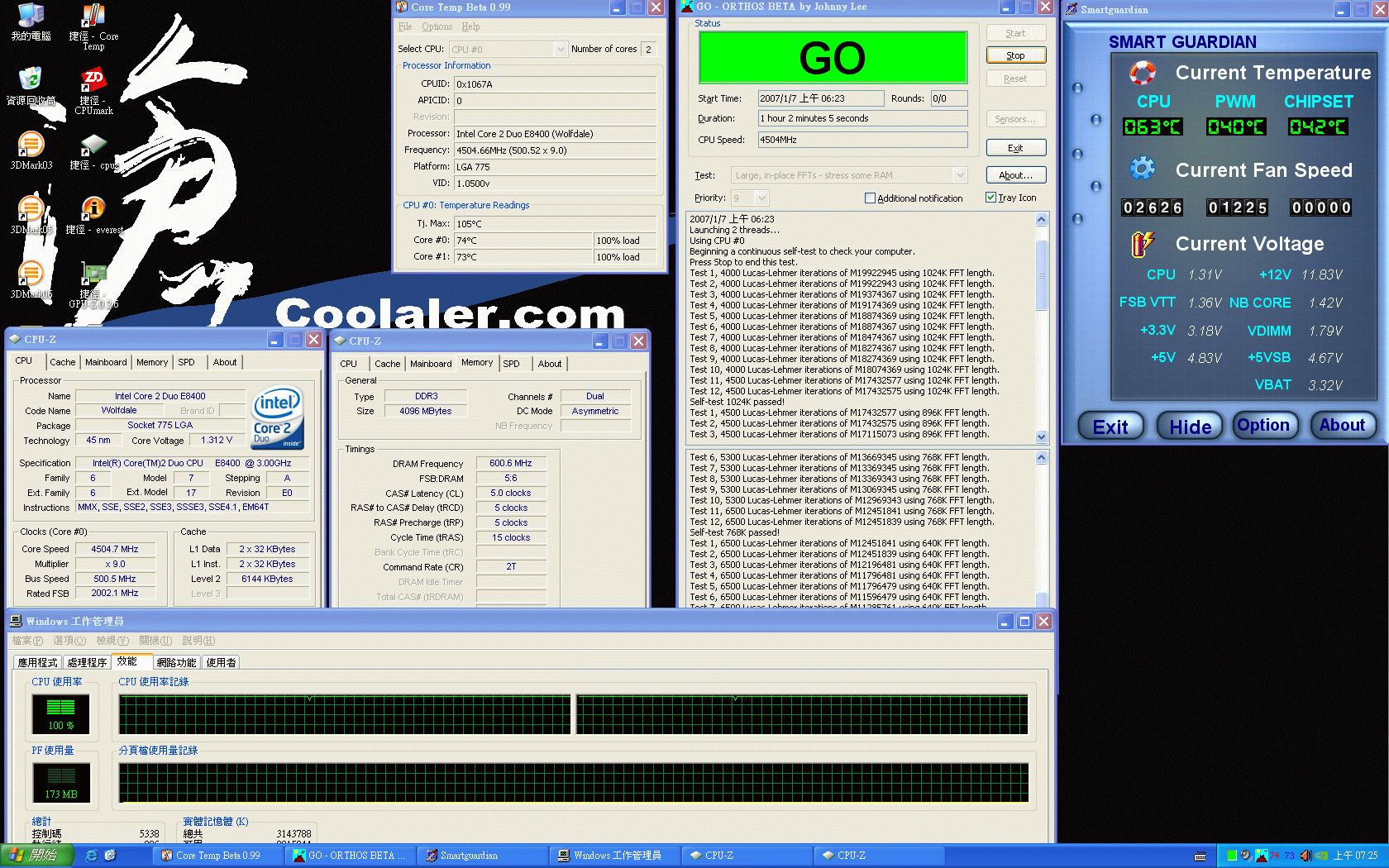The height and width of the screenshot is (868, 1389).
Task: Click the Core Temp Beta 0.99 taskbar button
Action: 219,856
